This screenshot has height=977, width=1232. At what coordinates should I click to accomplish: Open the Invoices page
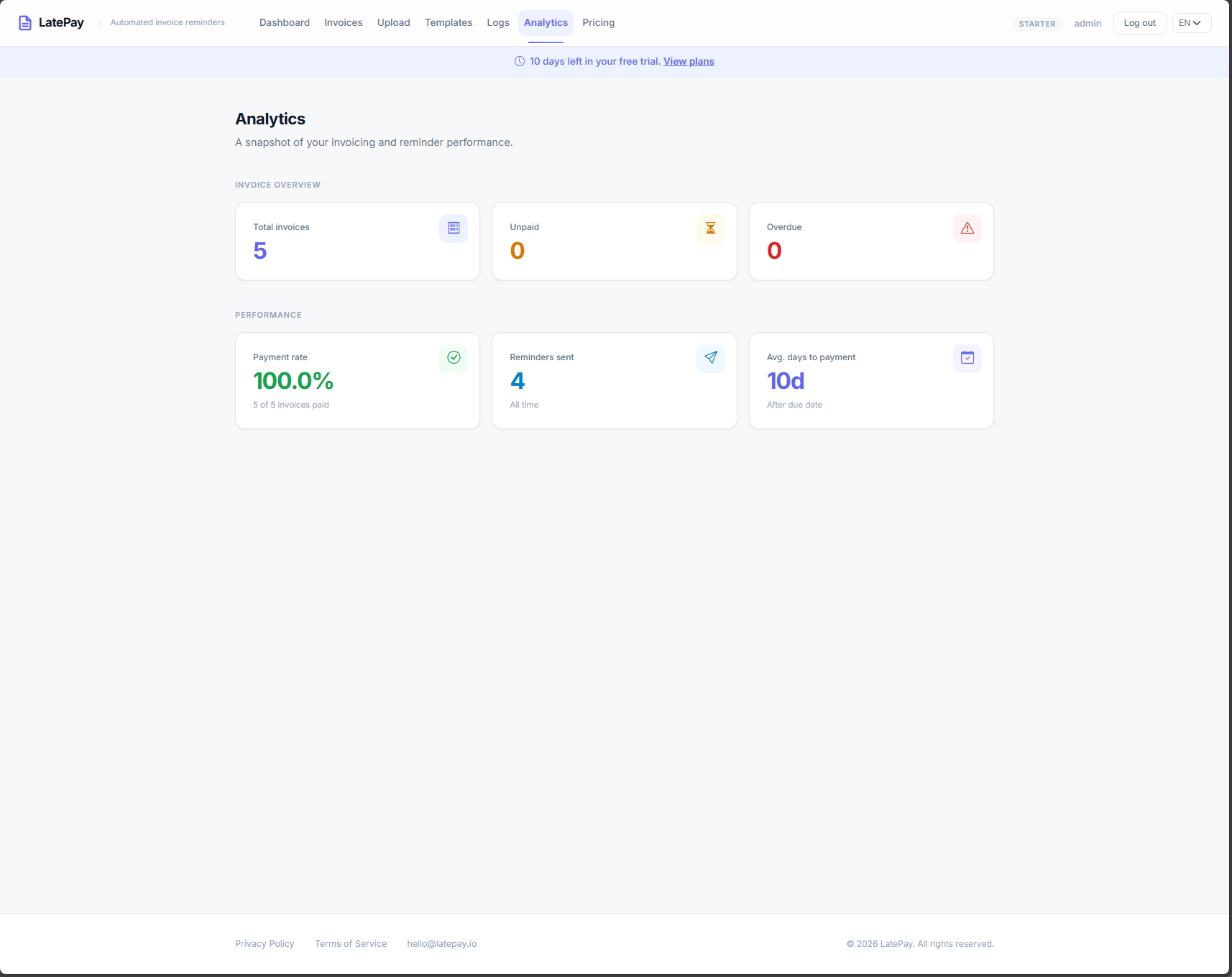pos(344,22)
